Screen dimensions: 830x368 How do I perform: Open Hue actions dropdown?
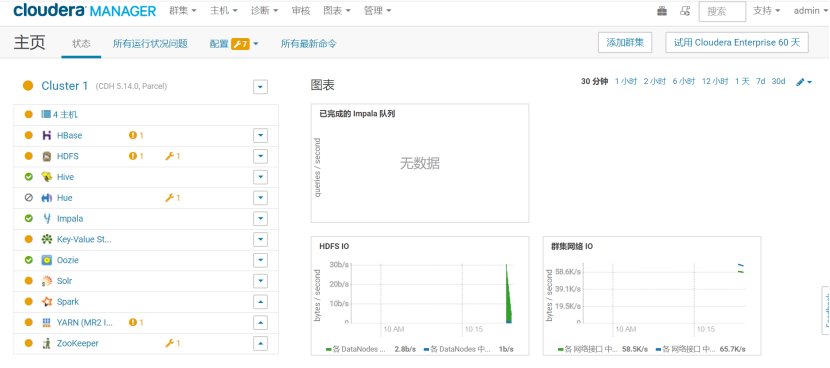coord(260,198)
